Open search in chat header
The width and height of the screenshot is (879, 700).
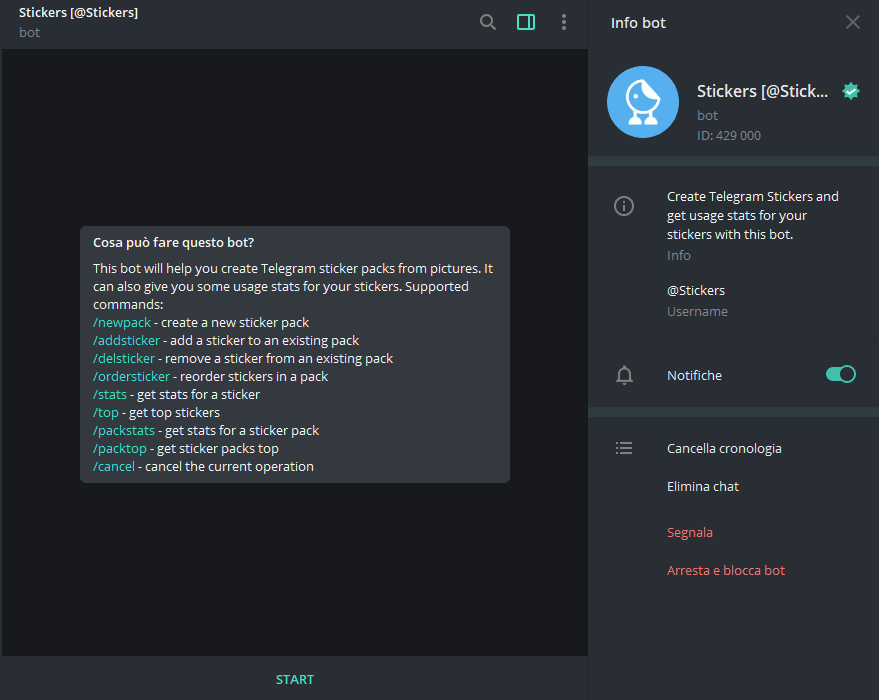click(x=488, y=22)
